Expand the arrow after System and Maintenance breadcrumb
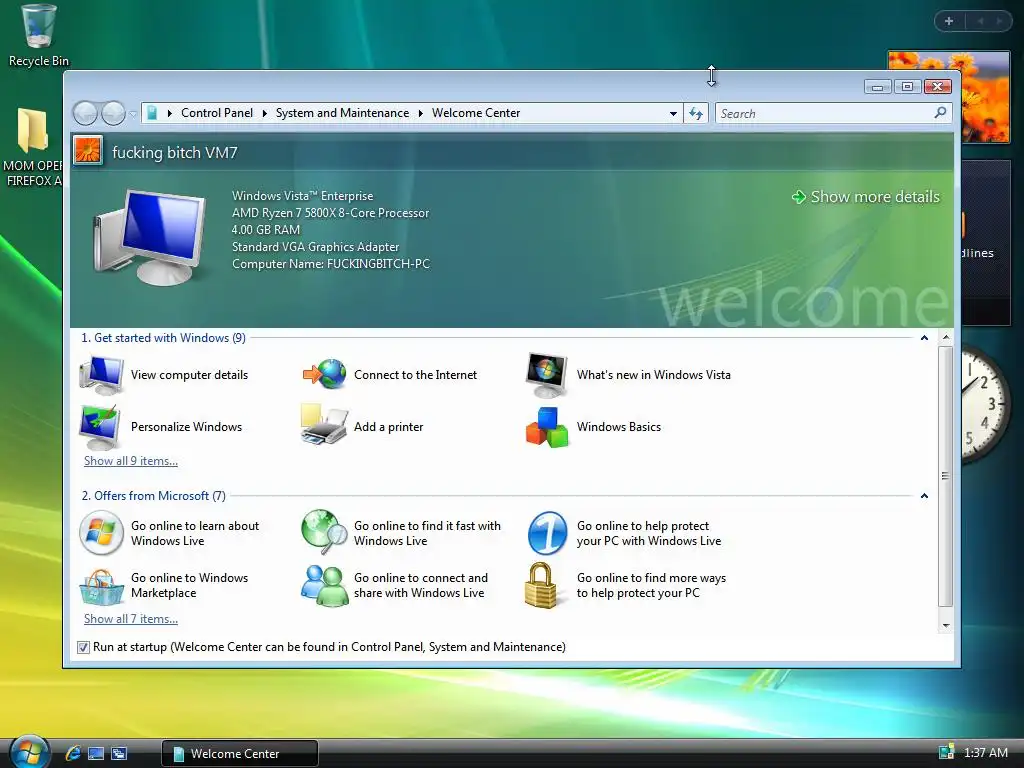 [x=421, y=113]
